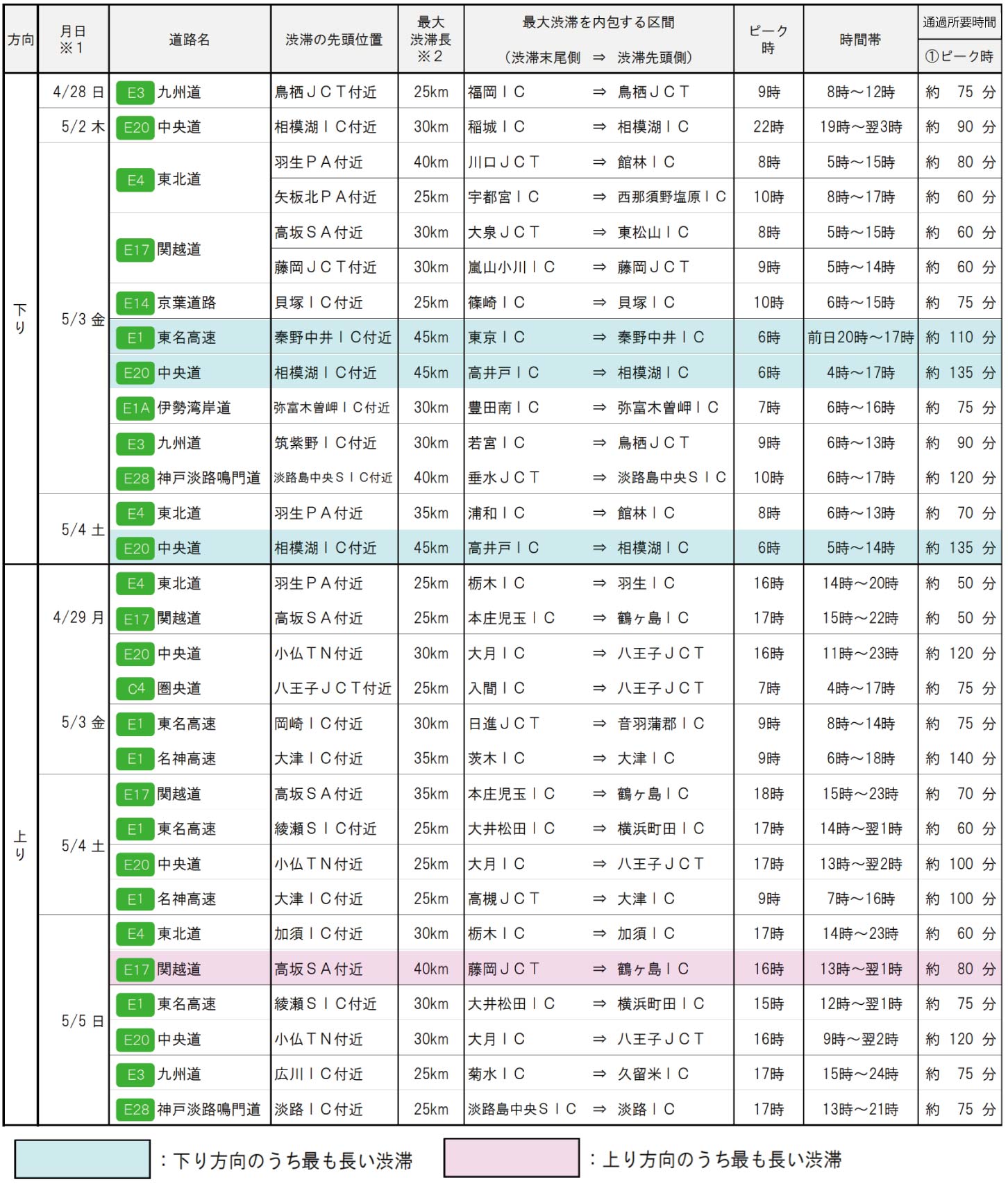Click the 稲城IC text

(496, 127)
